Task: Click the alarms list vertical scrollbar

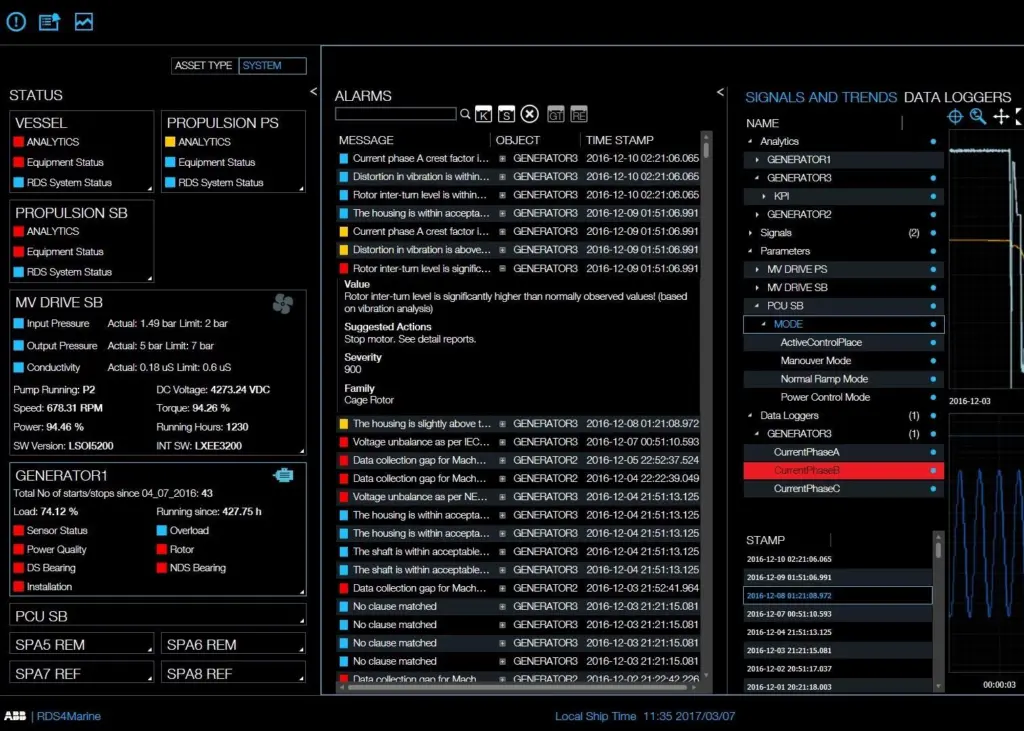Action: click(706, 405)
